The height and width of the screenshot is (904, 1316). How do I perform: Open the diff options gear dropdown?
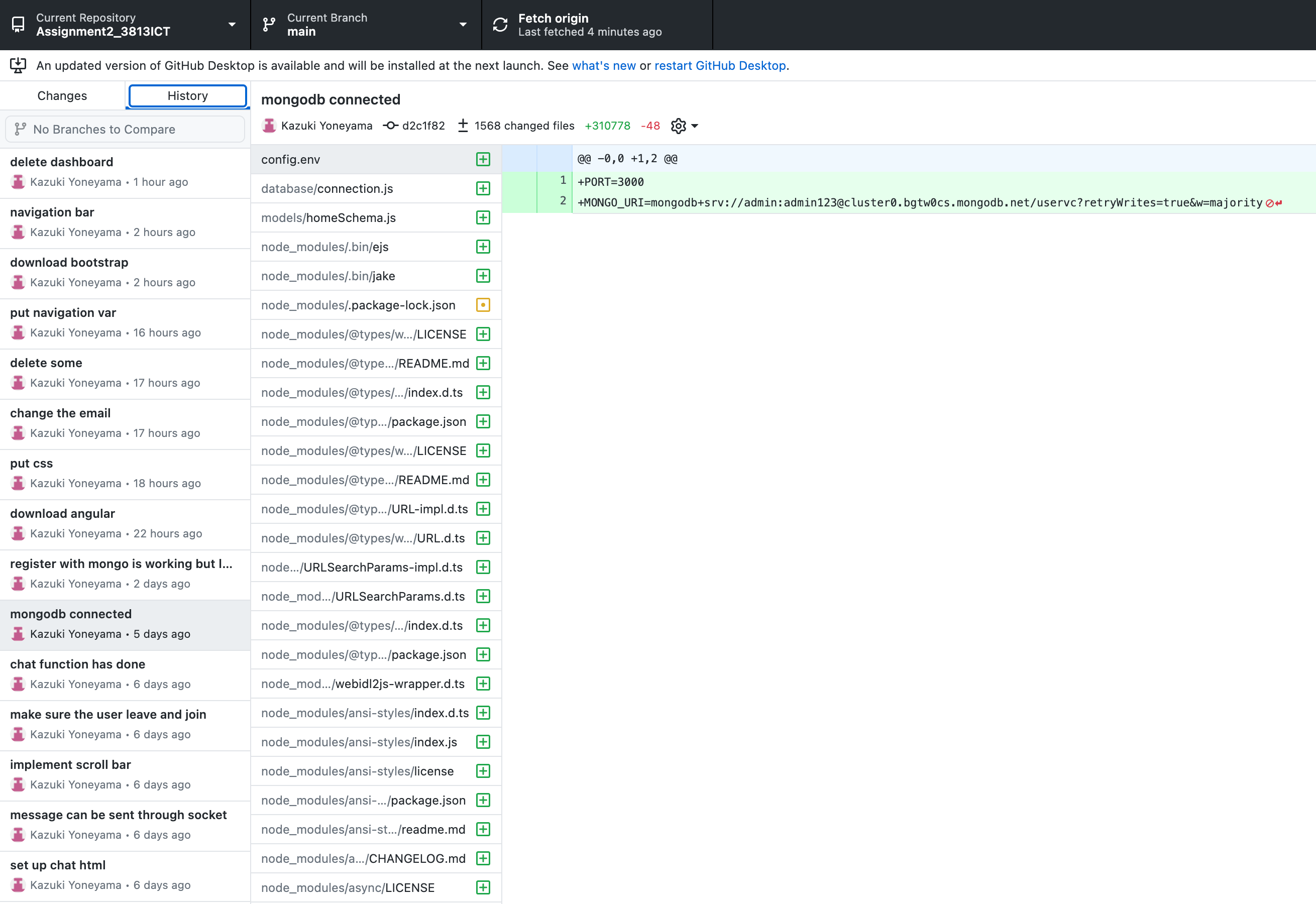tap(684, 126)
